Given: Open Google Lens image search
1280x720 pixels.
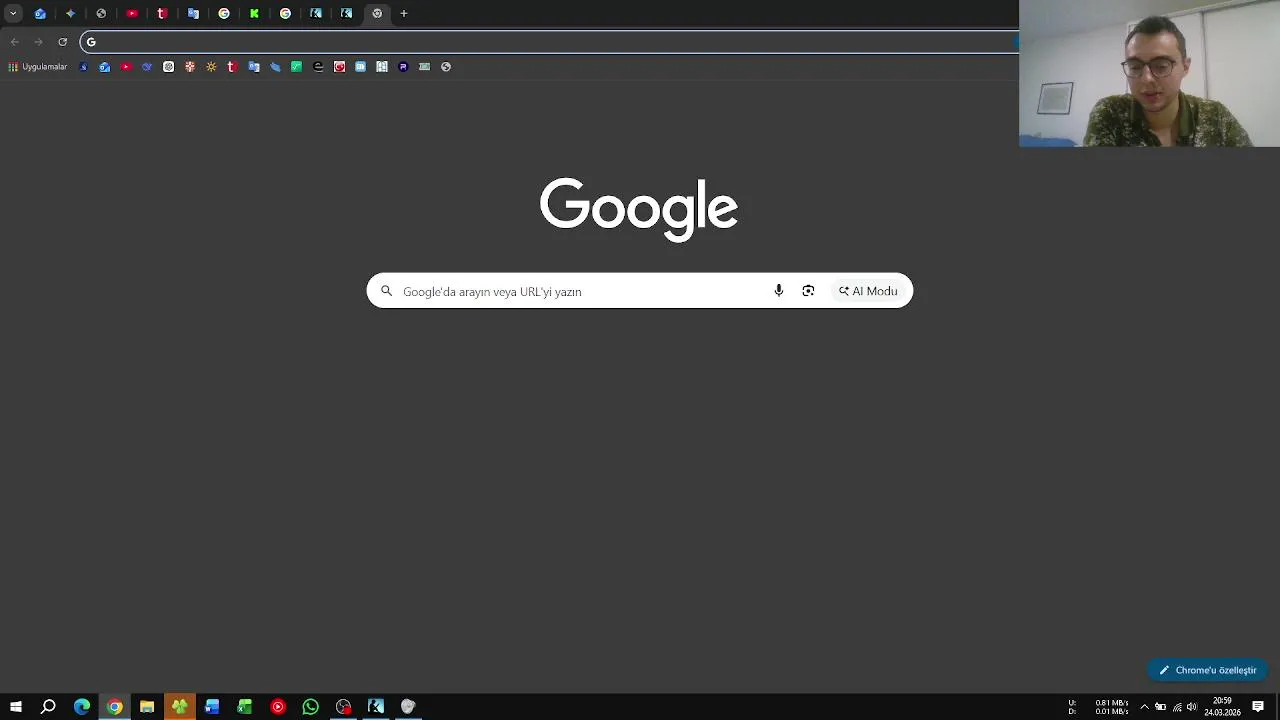Looking at the screenshot, I should pyautogui.click(x=808, y=291).
